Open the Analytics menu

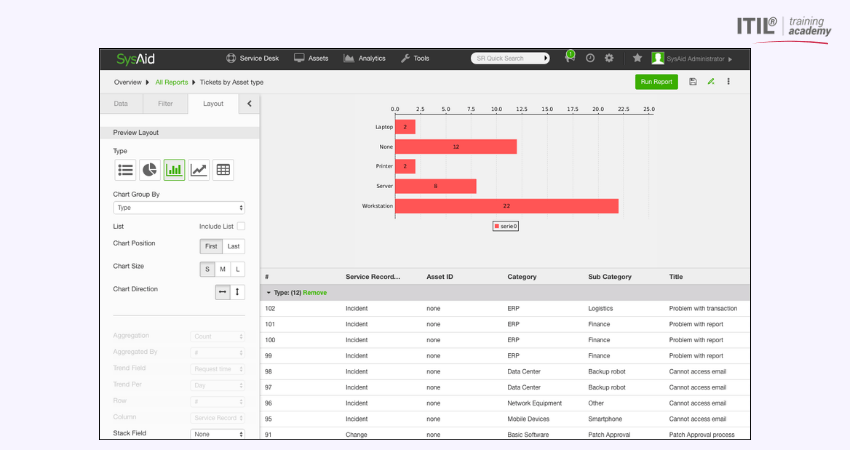pos(364,58)
